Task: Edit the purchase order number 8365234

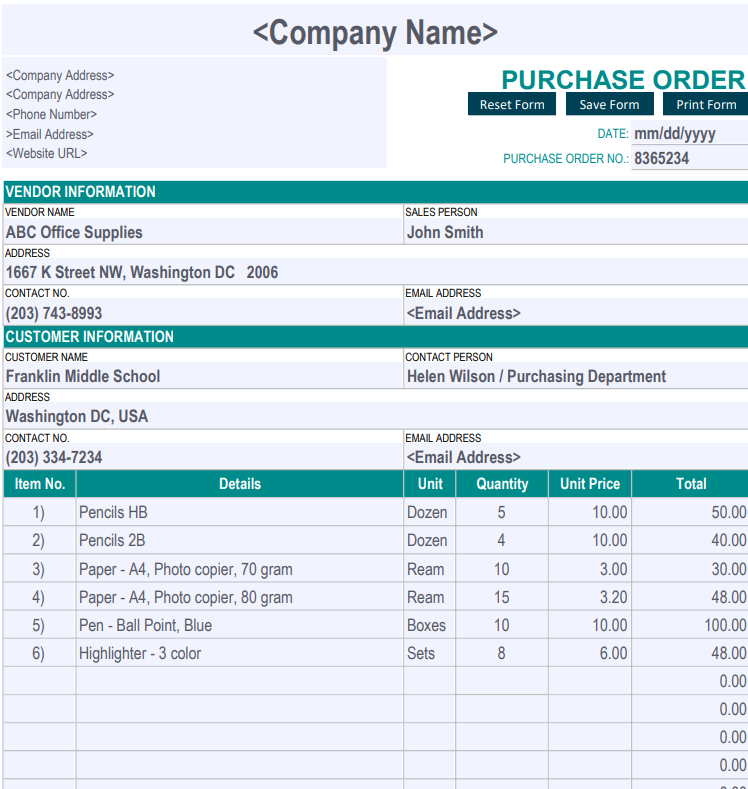Action: 689,158
